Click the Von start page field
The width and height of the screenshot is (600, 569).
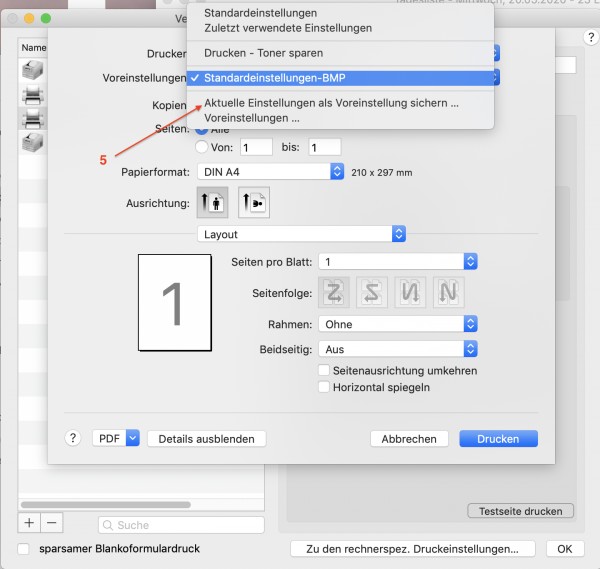[256, 147]
